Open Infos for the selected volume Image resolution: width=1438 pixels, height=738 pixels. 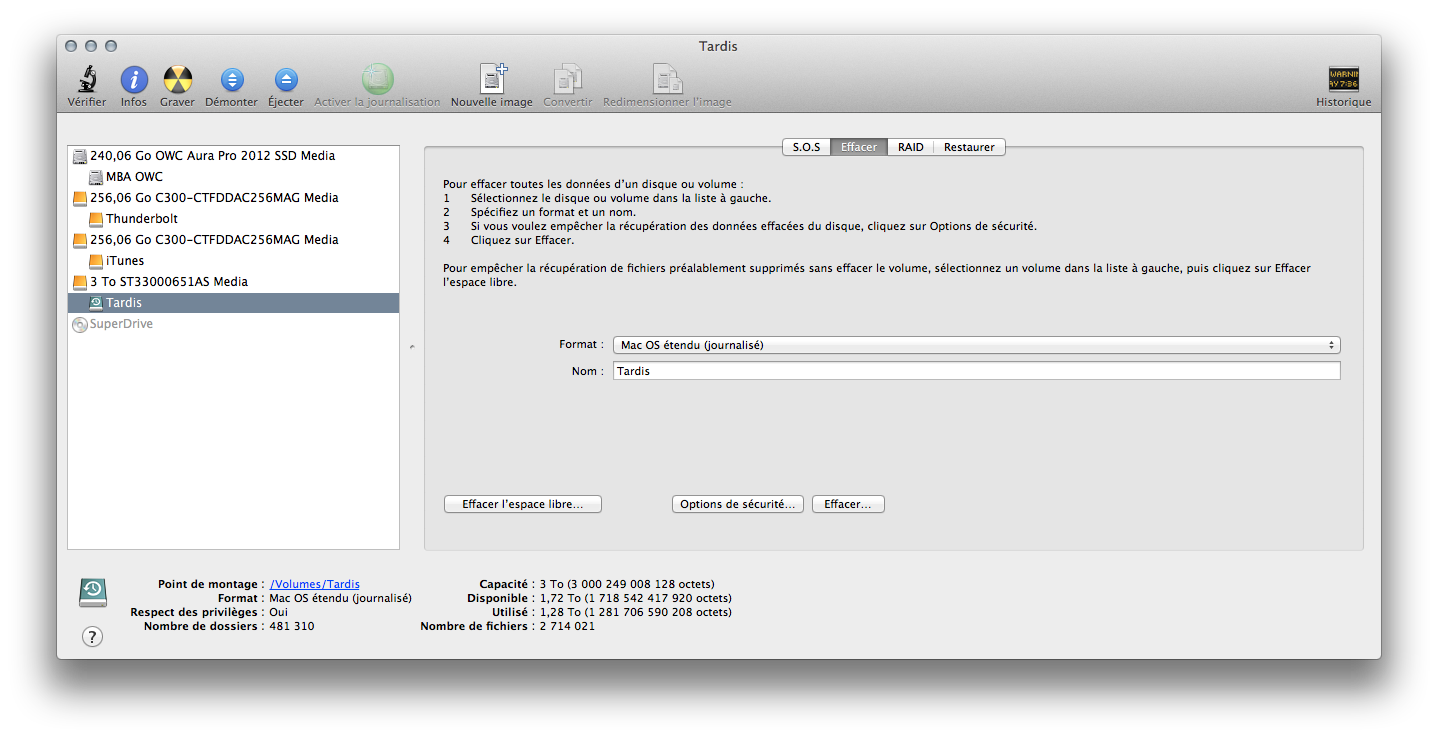pos(134,81)
